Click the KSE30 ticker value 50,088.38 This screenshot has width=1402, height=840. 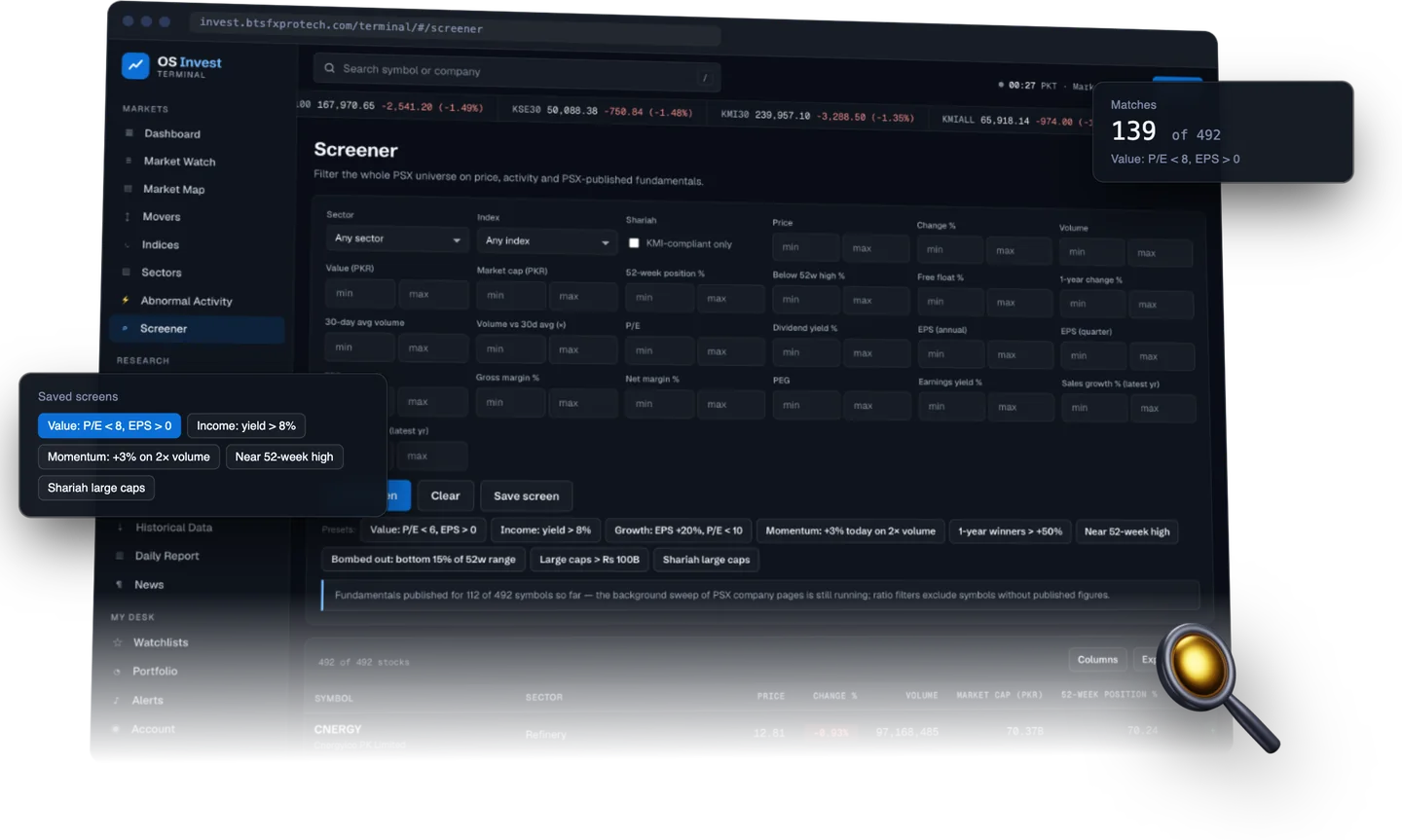[572, 110]
